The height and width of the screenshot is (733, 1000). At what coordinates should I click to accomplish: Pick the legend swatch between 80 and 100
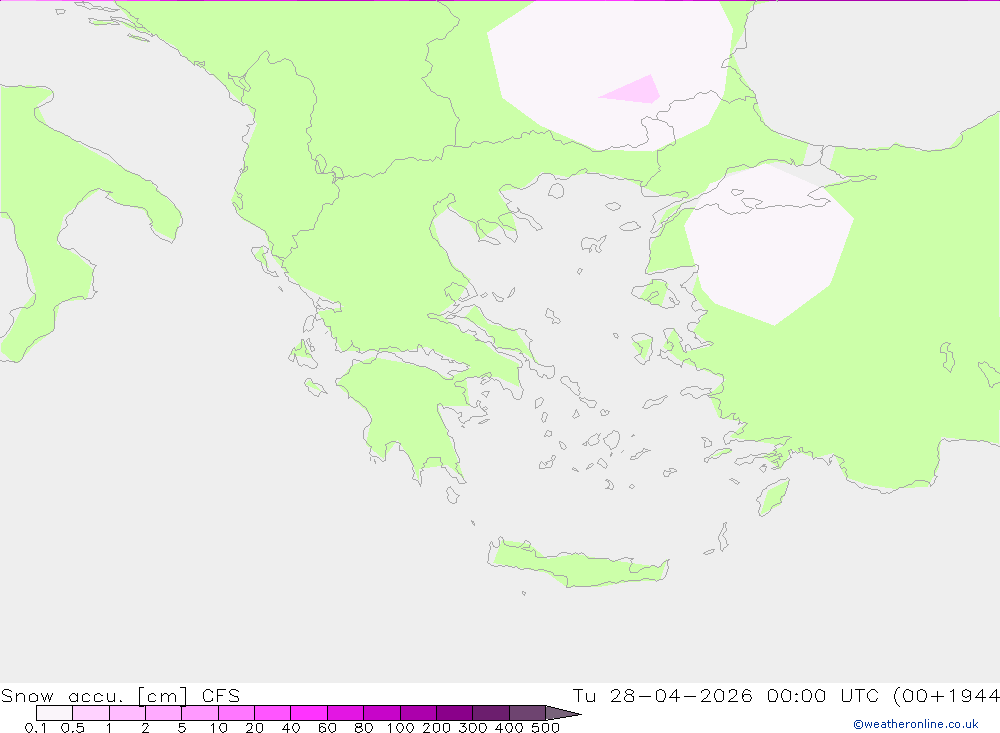(381, 713)
